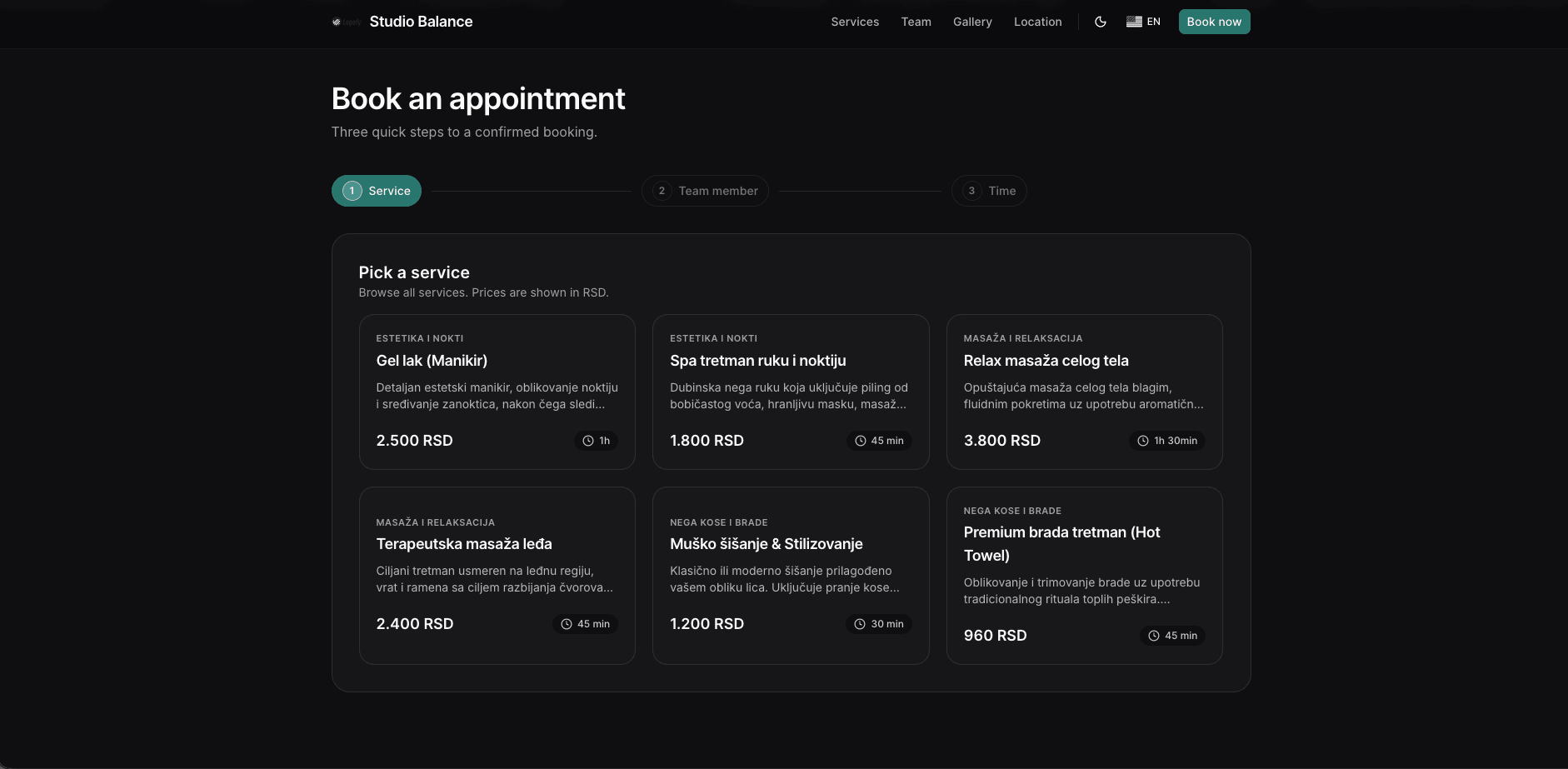Pick Terapeutska masaža leđa service
Image resolution: width=1568 pixels, height=769 pixels.
[497, 576]
